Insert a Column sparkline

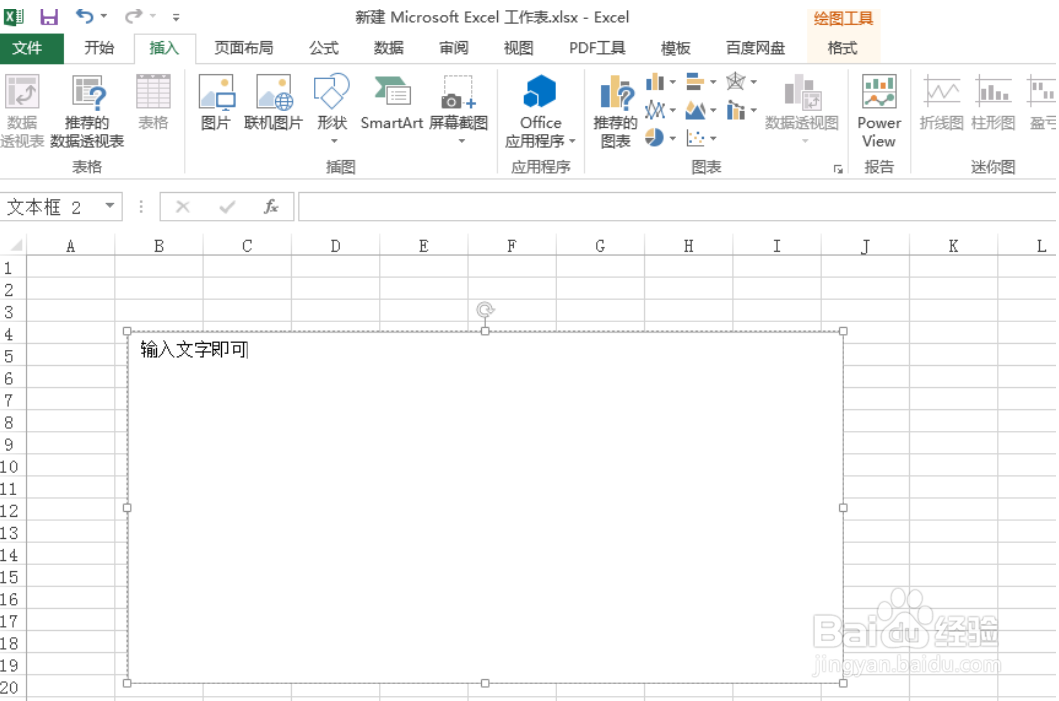994,100
